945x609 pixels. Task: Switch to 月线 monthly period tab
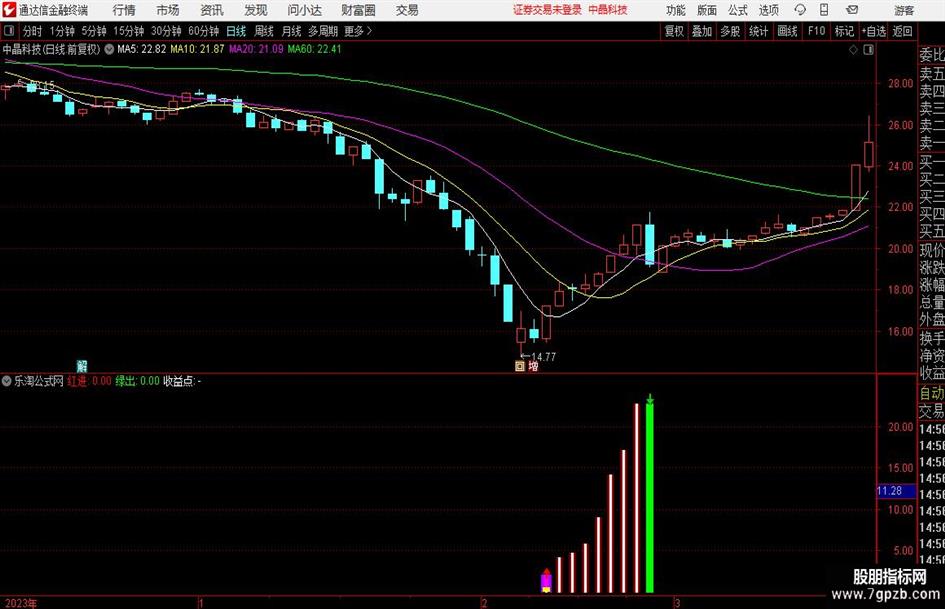291,31
